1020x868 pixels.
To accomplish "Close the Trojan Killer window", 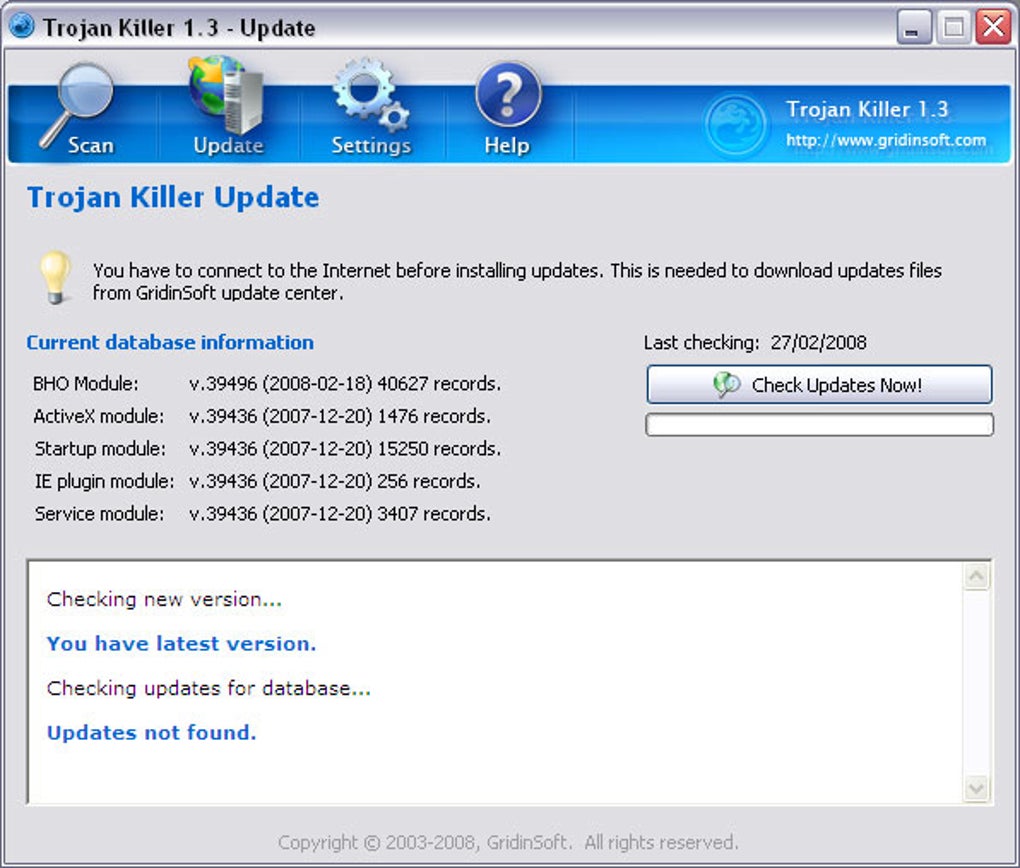I will [x=993, y=28].
